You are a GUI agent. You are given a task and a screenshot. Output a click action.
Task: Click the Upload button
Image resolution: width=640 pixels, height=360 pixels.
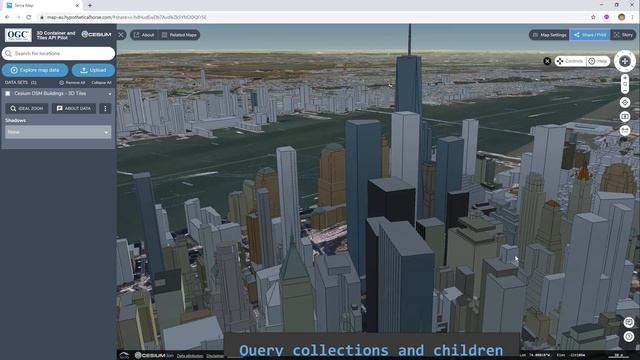point(93,70)
